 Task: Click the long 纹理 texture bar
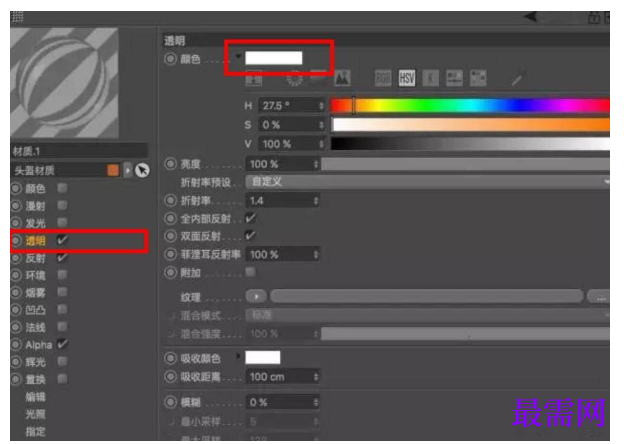427,296
